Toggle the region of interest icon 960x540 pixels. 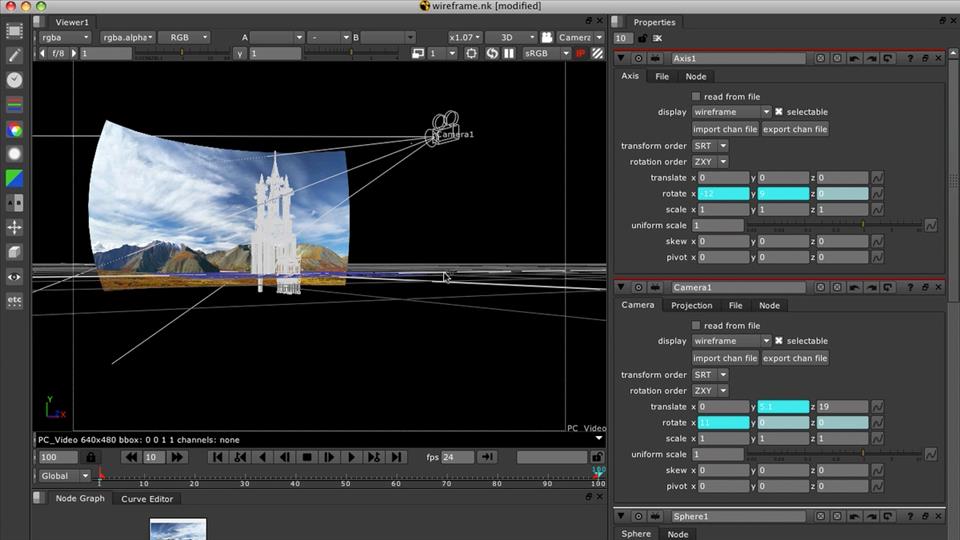pyautogui.click(x=471, y=53)
